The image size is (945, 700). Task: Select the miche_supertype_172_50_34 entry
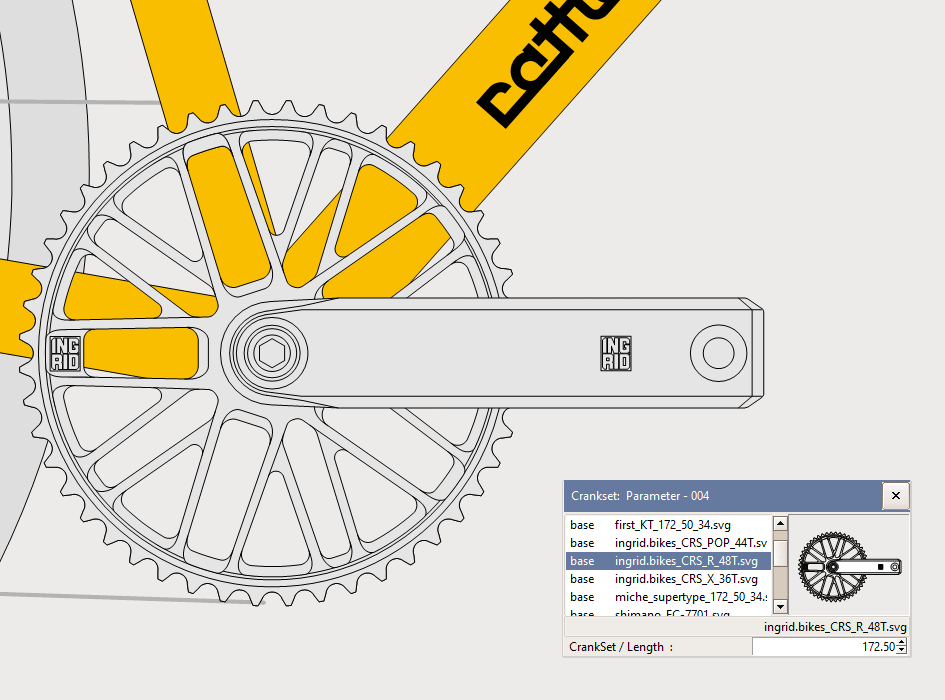coord(668,597)
